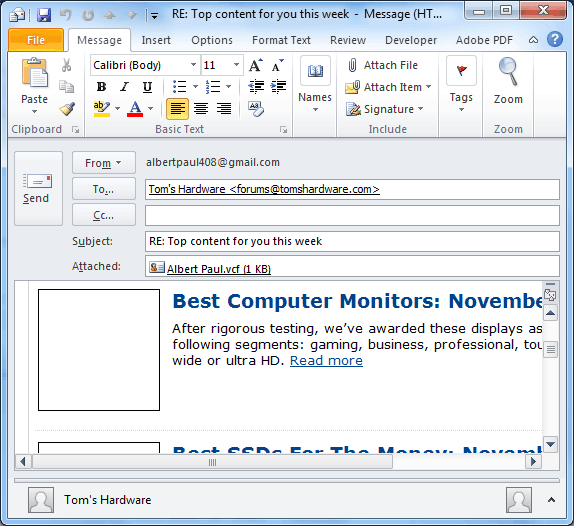
Task: Open the Tags flag menu
Action: pyautogui.click(x=461, y=85)
